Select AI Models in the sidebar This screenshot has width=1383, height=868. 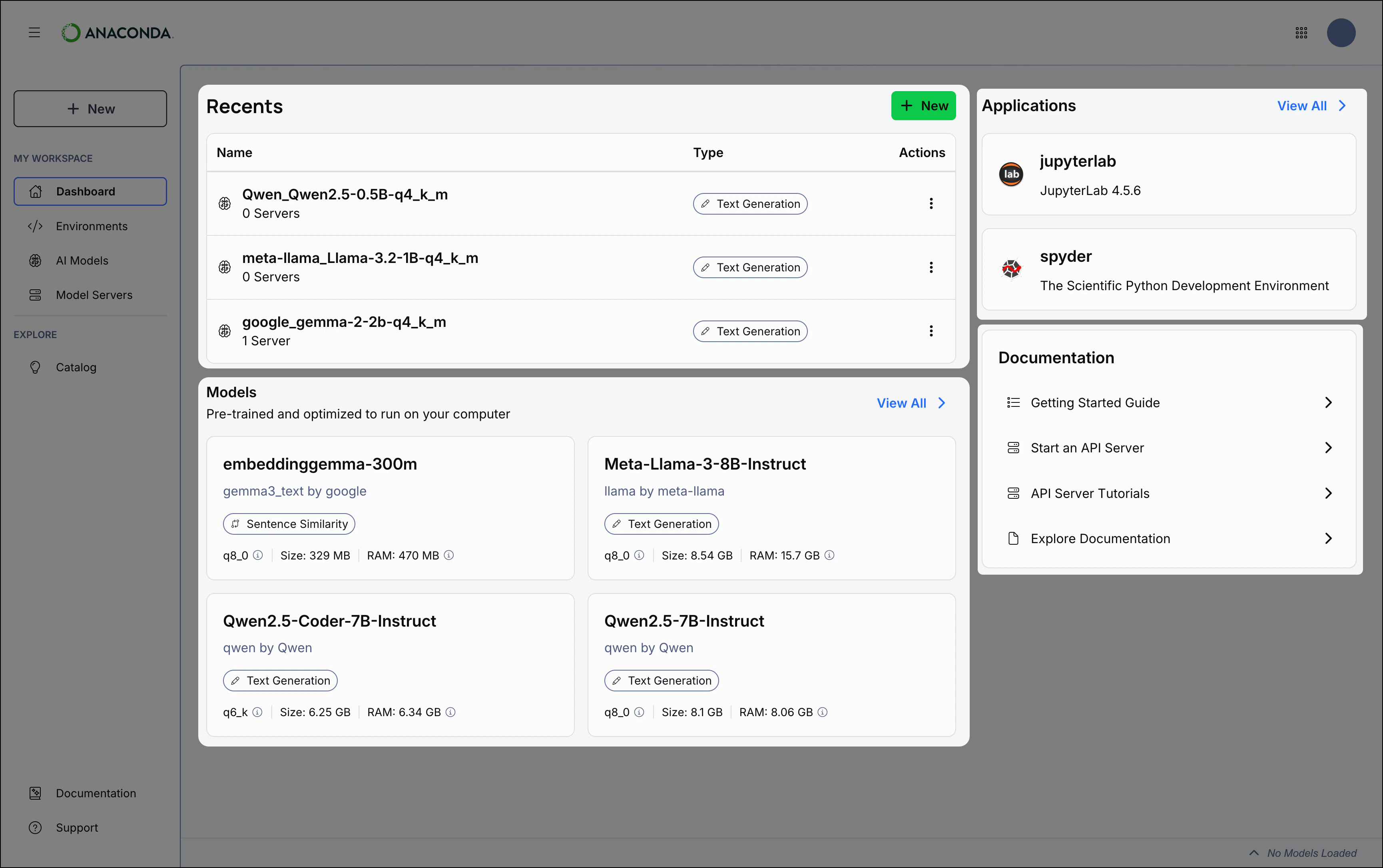pyautogui.click(x=82, y=260)
